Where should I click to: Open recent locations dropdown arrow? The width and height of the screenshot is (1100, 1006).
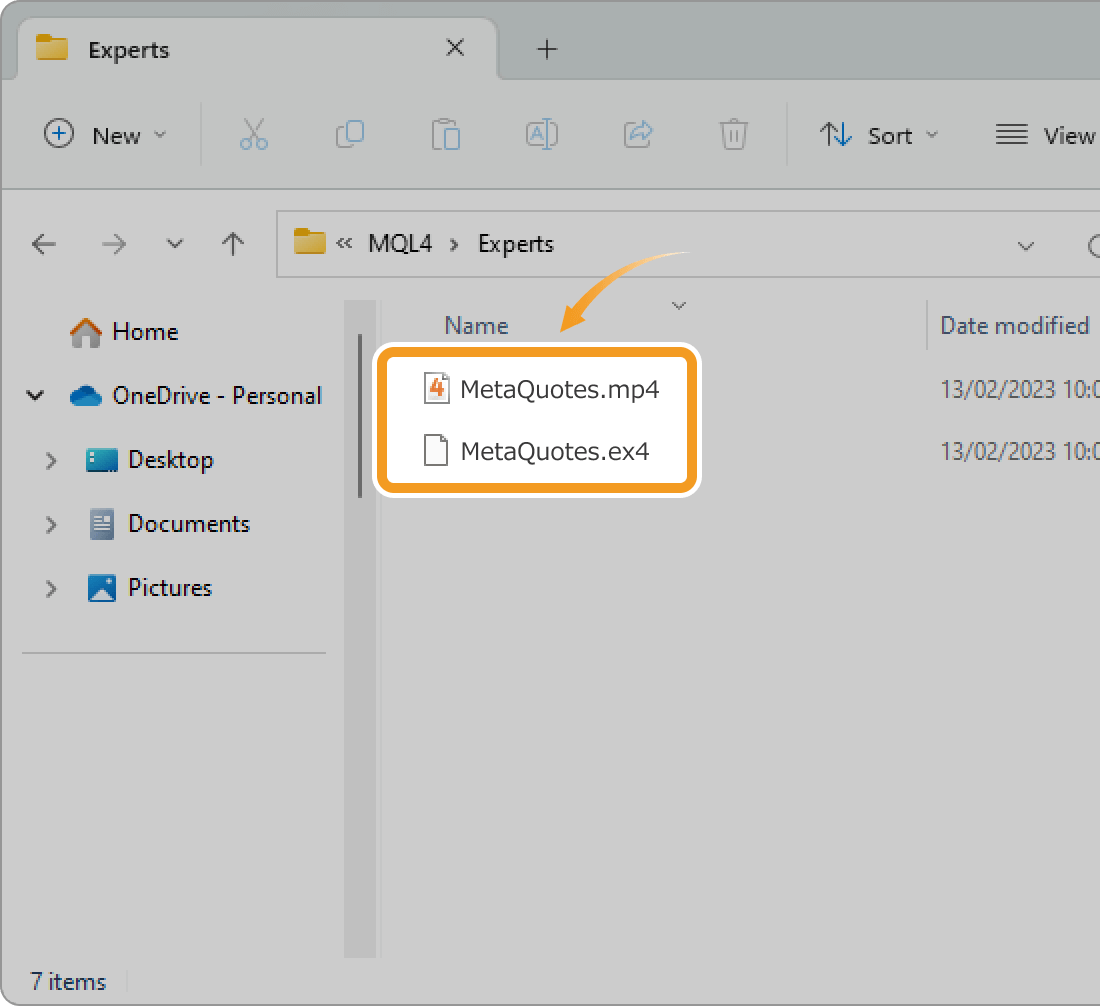[x=175, y=244]
